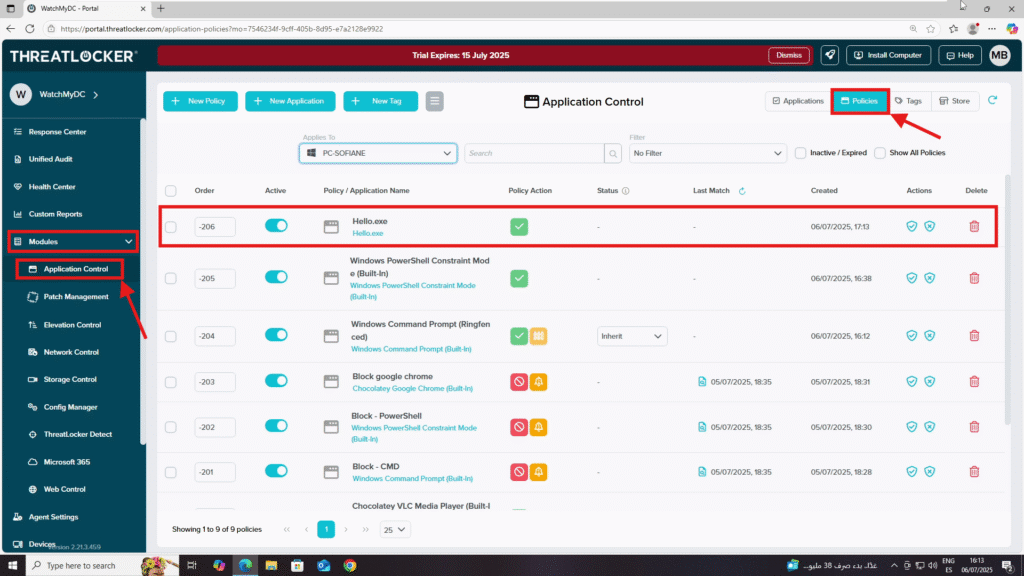Toggle active switch for Hello.exe policy
Screen dimensions: 1024x576
point(276,226)
